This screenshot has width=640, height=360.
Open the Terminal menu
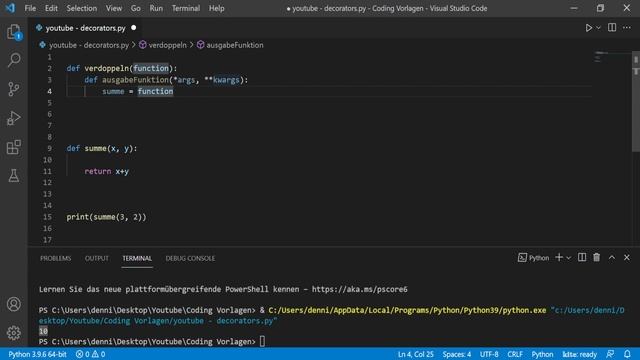(x=186, y=8)
